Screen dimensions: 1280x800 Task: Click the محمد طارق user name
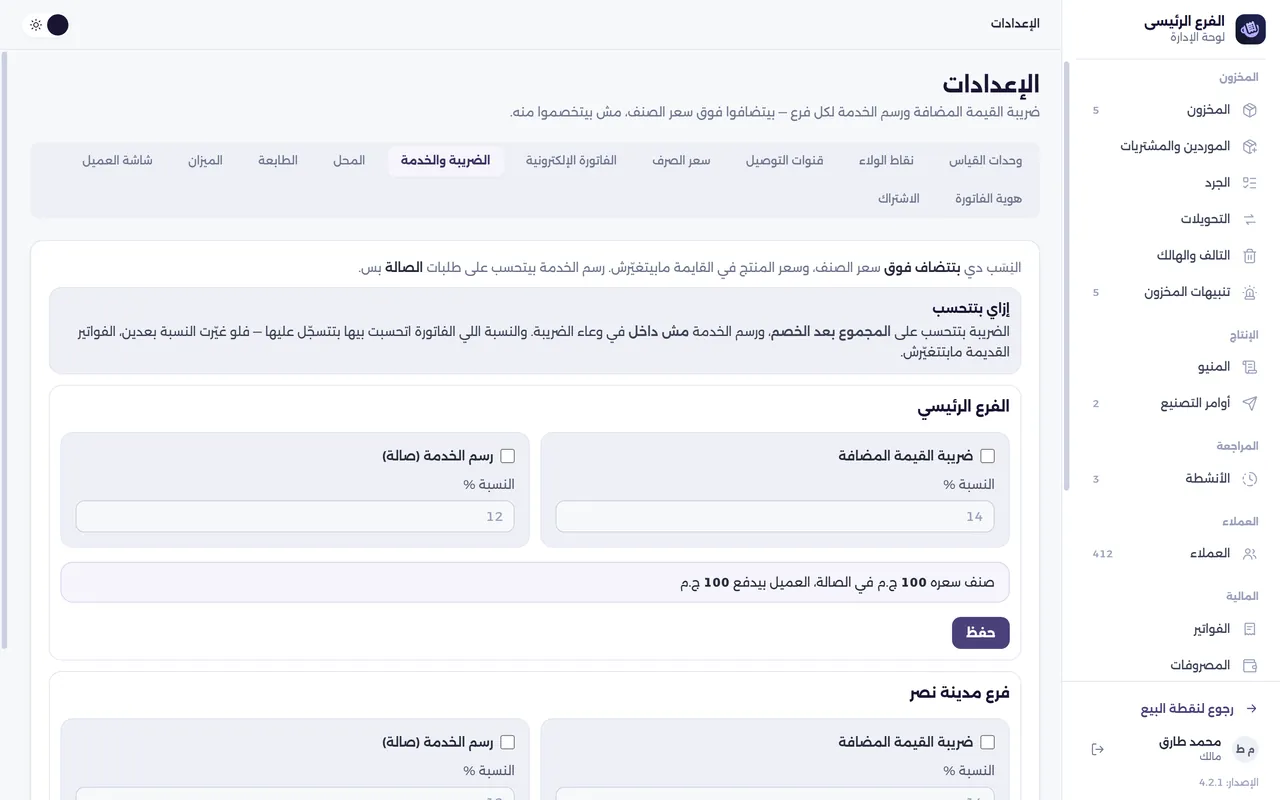pyautogui.click(x=1190, y=742)
